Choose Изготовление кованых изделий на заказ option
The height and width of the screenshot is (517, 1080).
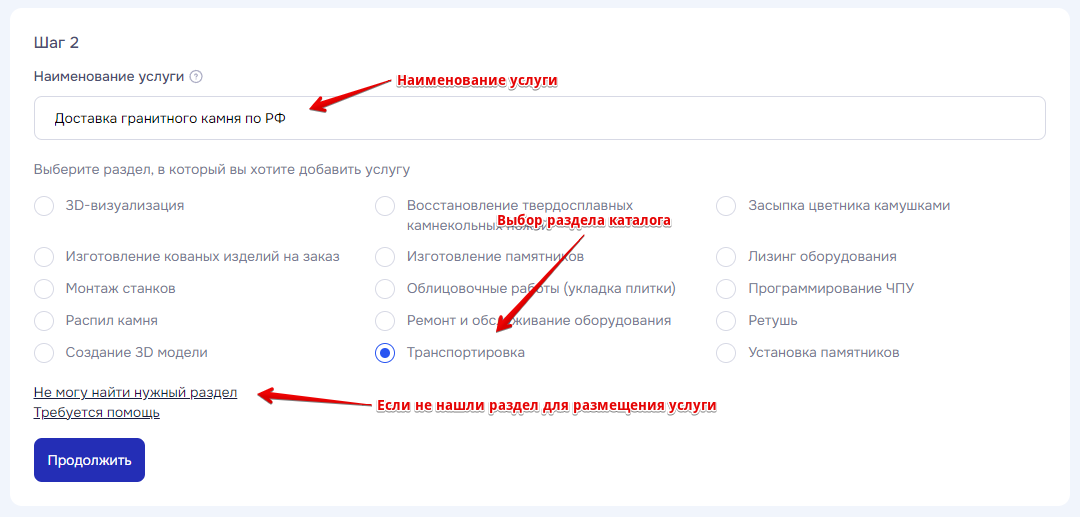pyautogui.click(x=44, y=257)
